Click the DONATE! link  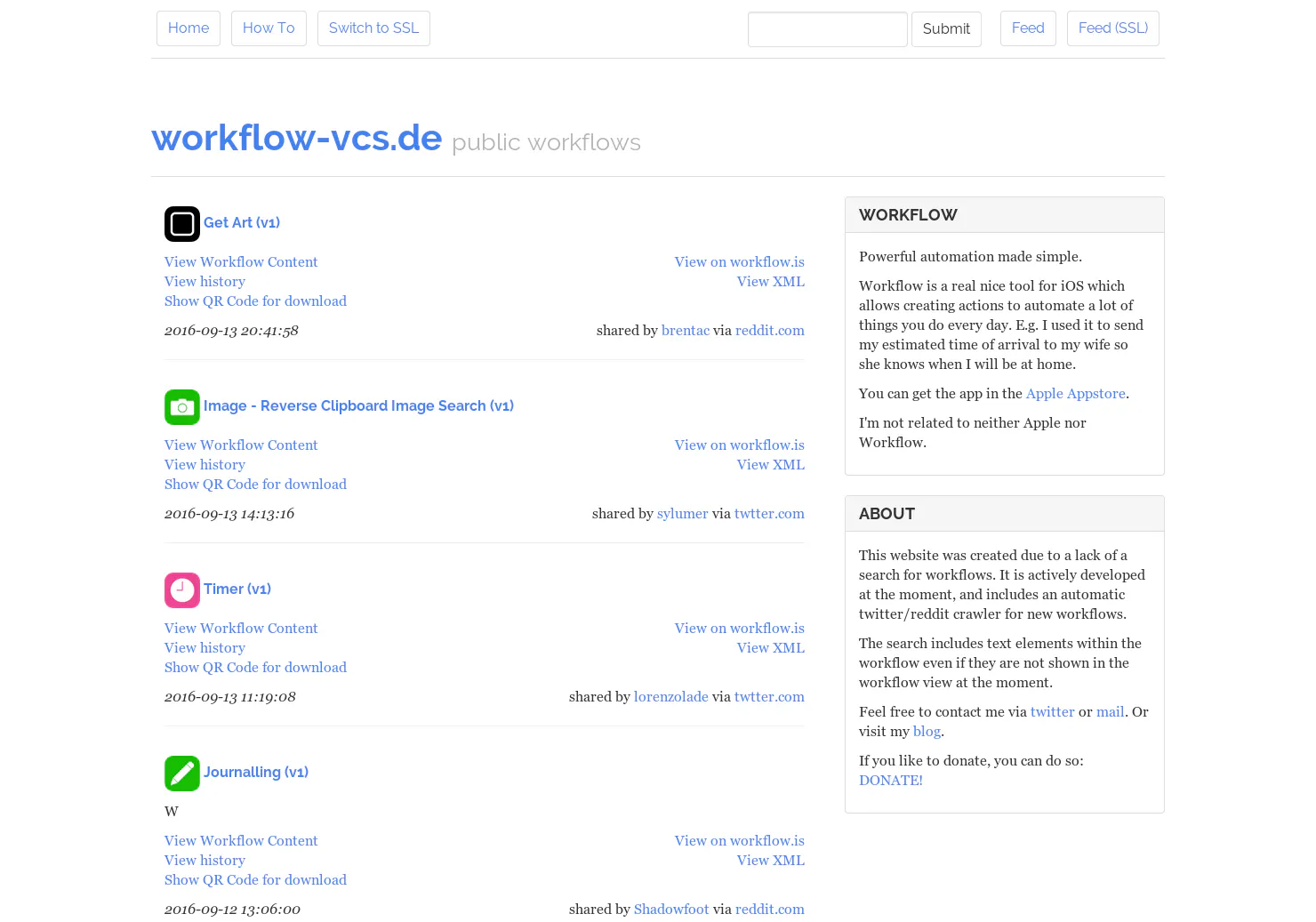click(891, 780)
